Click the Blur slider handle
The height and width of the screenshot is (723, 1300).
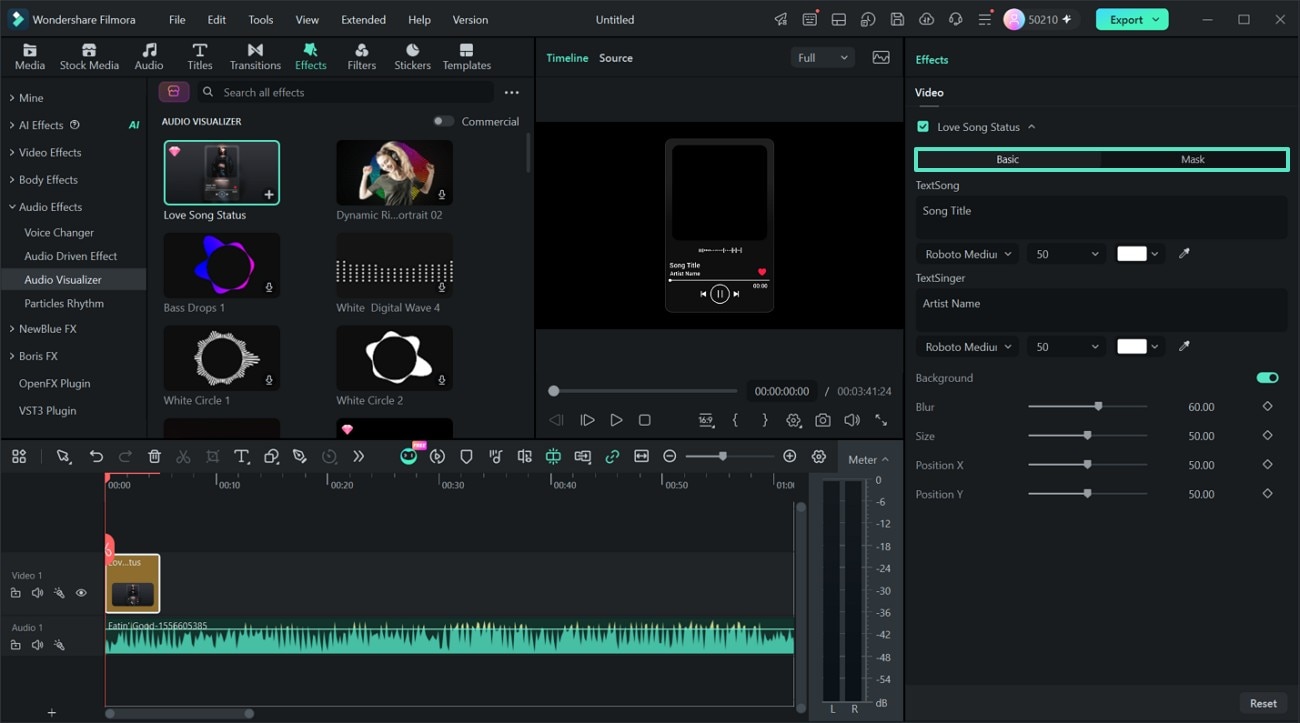coord(1098,407)
